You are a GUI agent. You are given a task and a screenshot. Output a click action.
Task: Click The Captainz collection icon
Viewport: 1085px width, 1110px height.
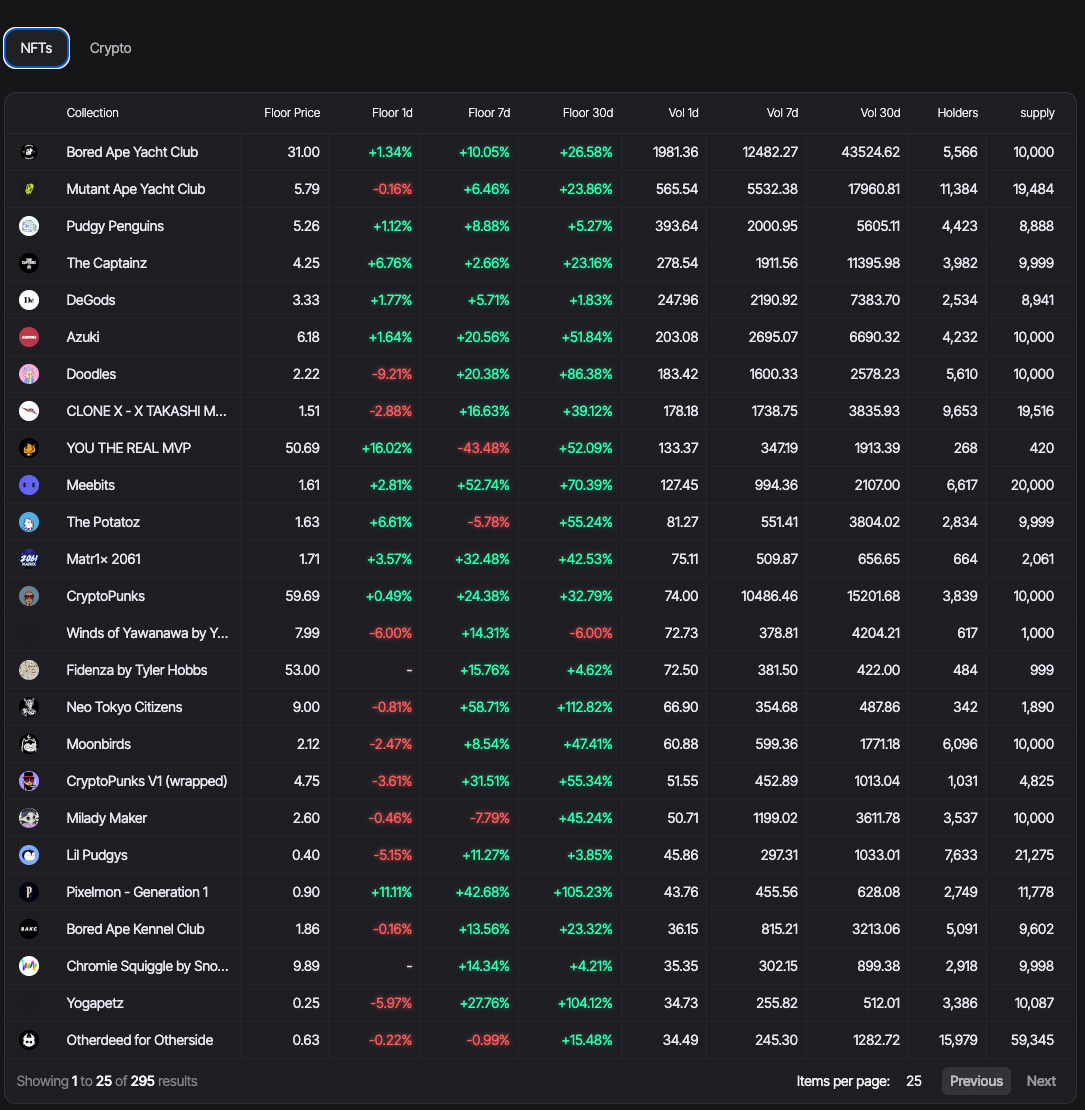click(x=29, y=263)
